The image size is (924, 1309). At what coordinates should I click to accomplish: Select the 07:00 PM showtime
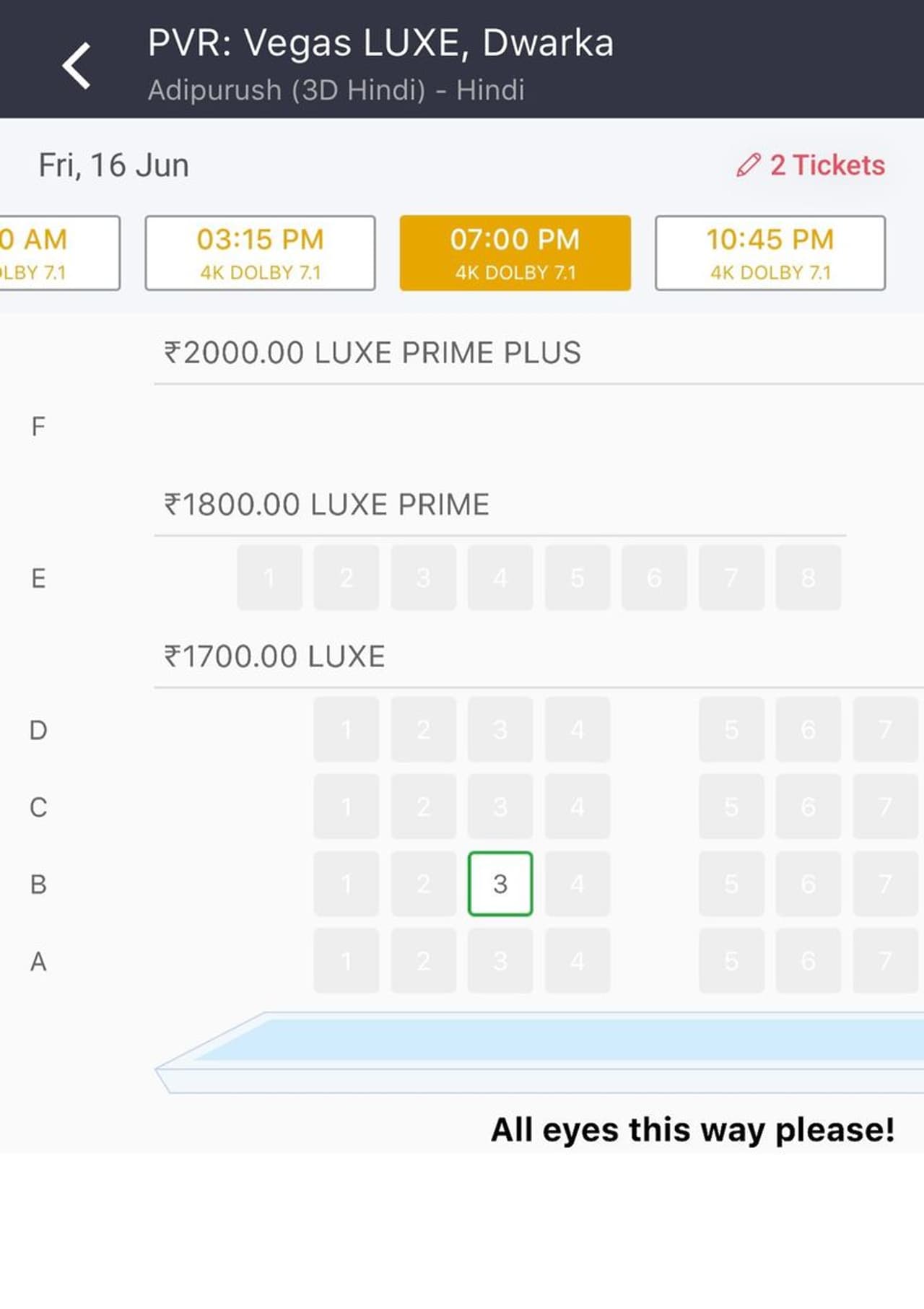coord(515,253)
